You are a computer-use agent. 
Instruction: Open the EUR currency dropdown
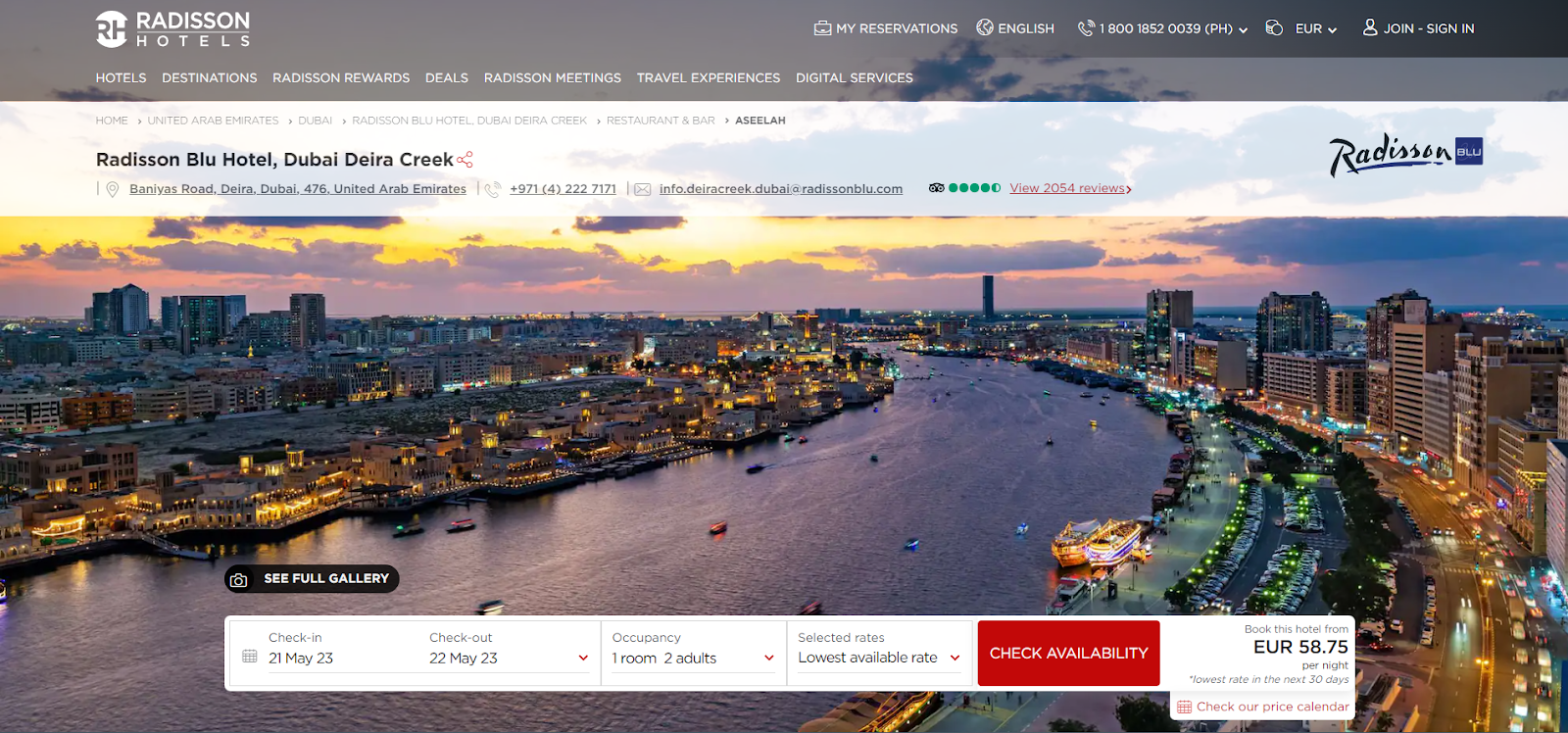1315,28
